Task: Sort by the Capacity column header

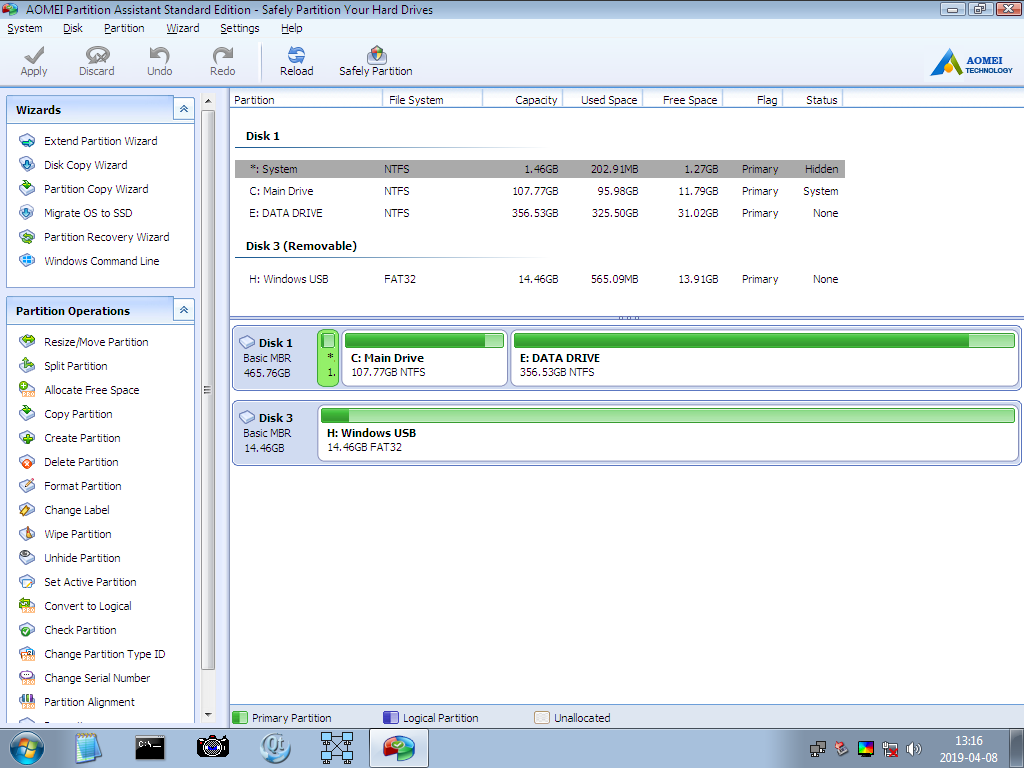Action: click(522, 100)
